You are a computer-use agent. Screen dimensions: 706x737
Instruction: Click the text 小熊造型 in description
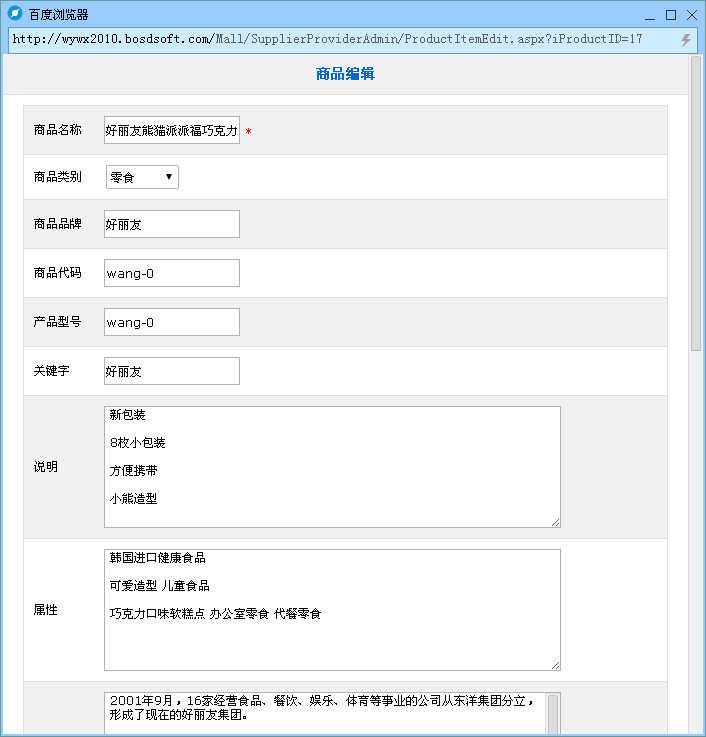click(133, 499)
